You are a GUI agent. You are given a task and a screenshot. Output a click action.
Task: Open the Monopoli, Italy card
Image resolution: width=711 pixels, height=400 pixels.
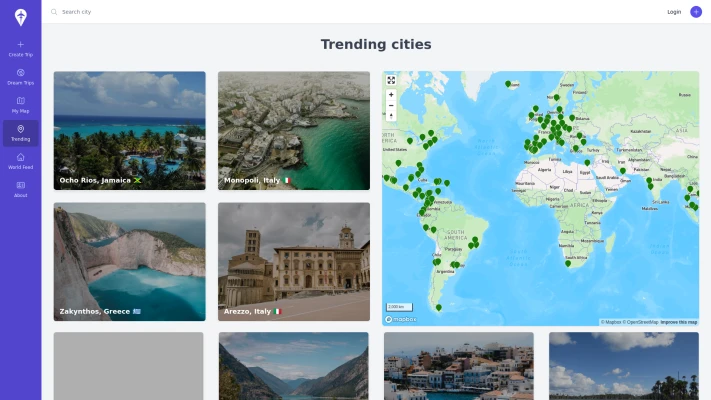coord(294,131)
